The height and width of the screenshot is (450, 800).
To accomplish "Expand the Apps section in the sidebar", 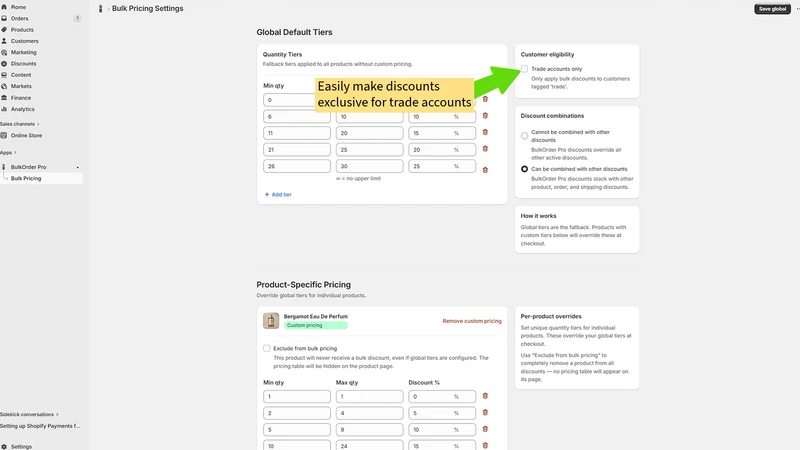I will (8, 153).
